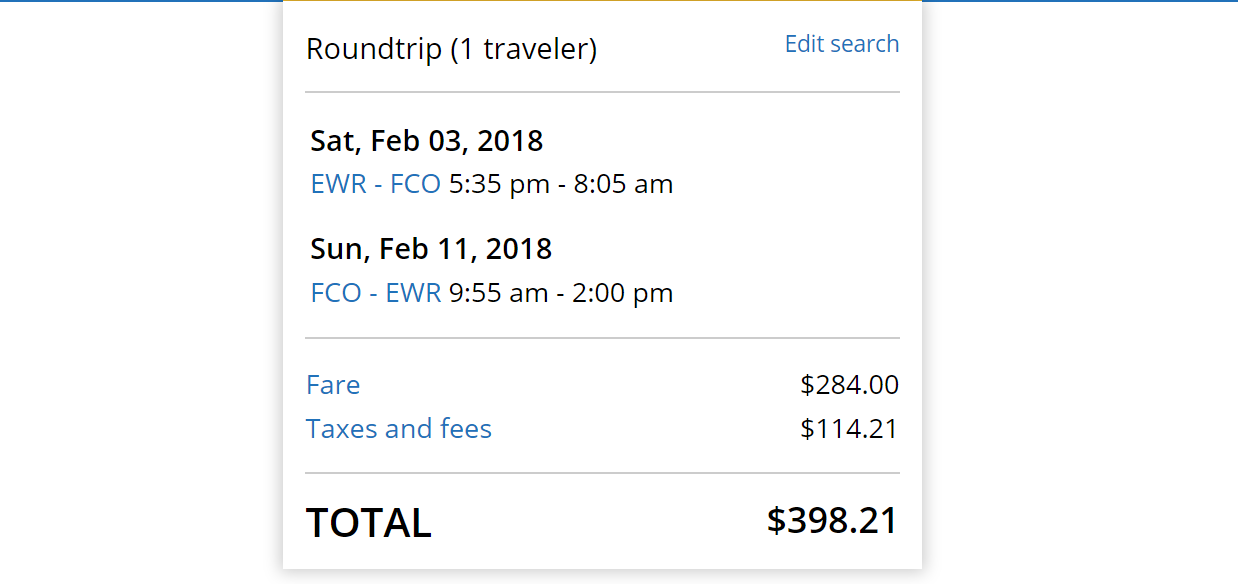Open the Taxes and fees breakdown link

pyautogui.click(x=398, y=429)
